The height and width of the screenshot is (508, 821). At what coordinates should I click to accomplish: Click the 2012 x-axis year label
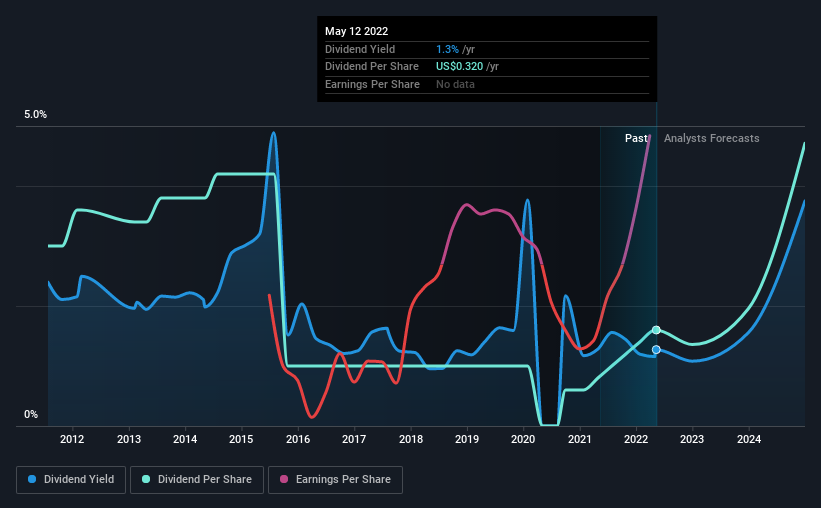click(x=72, y=439)
